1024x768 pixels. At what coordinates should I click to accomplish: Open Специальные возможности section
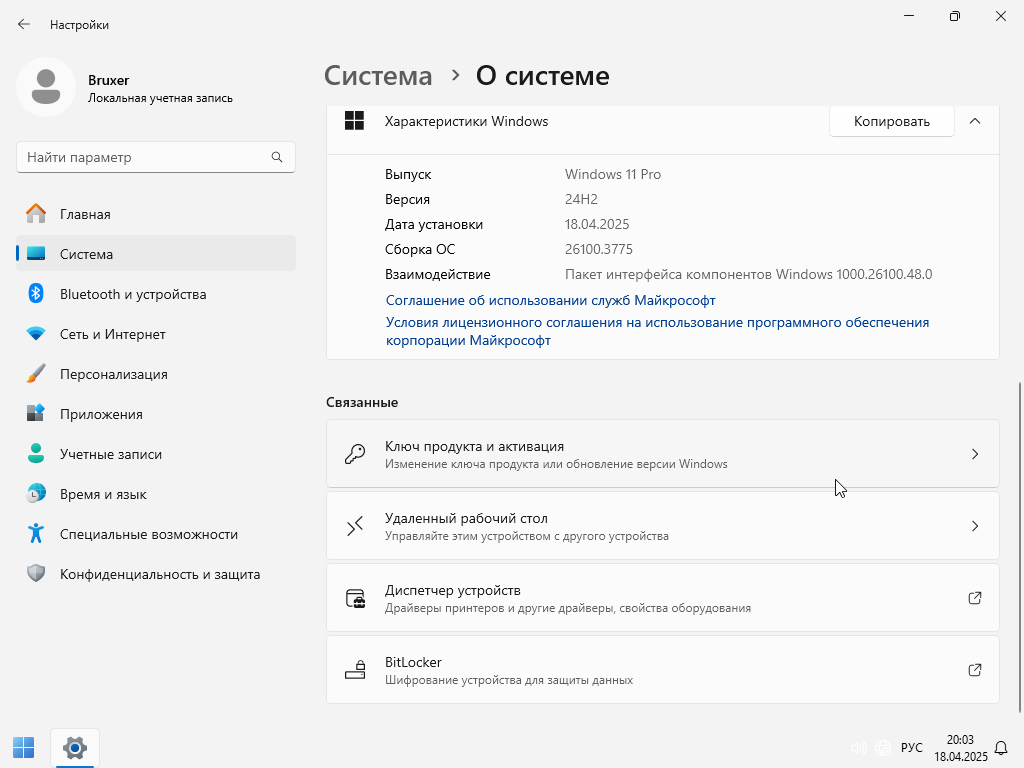[155, 534]
